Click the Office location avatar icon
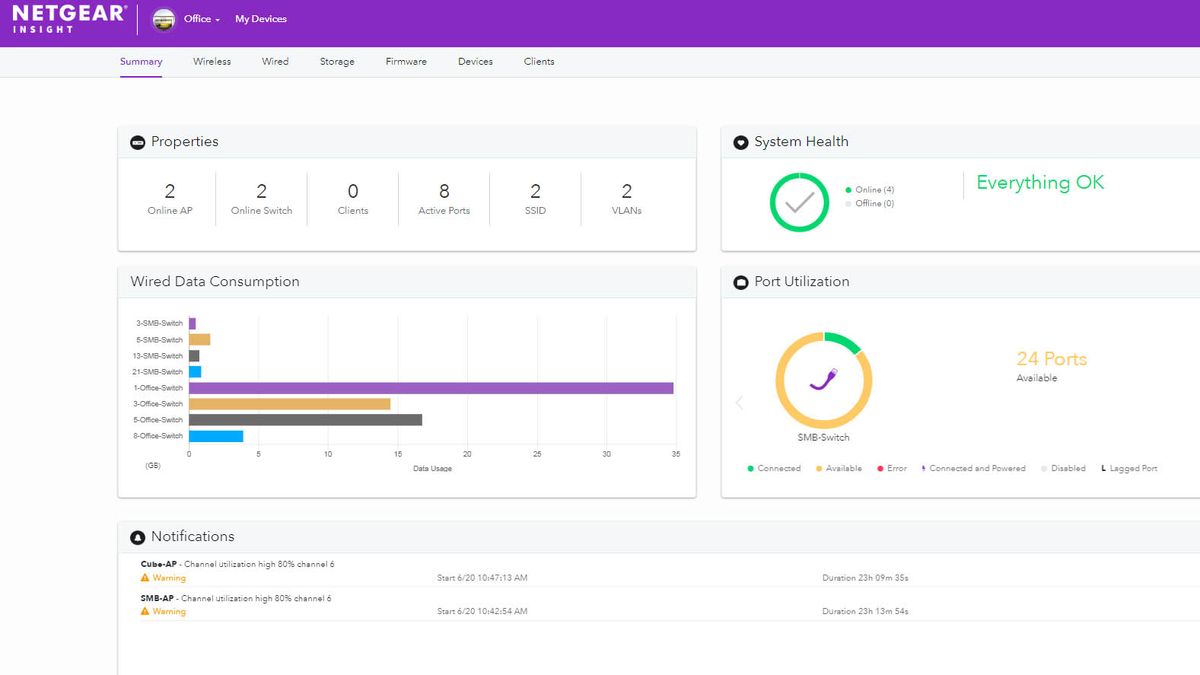The height and width of the screenshot is (675, 1200). [x=163, y=19]
